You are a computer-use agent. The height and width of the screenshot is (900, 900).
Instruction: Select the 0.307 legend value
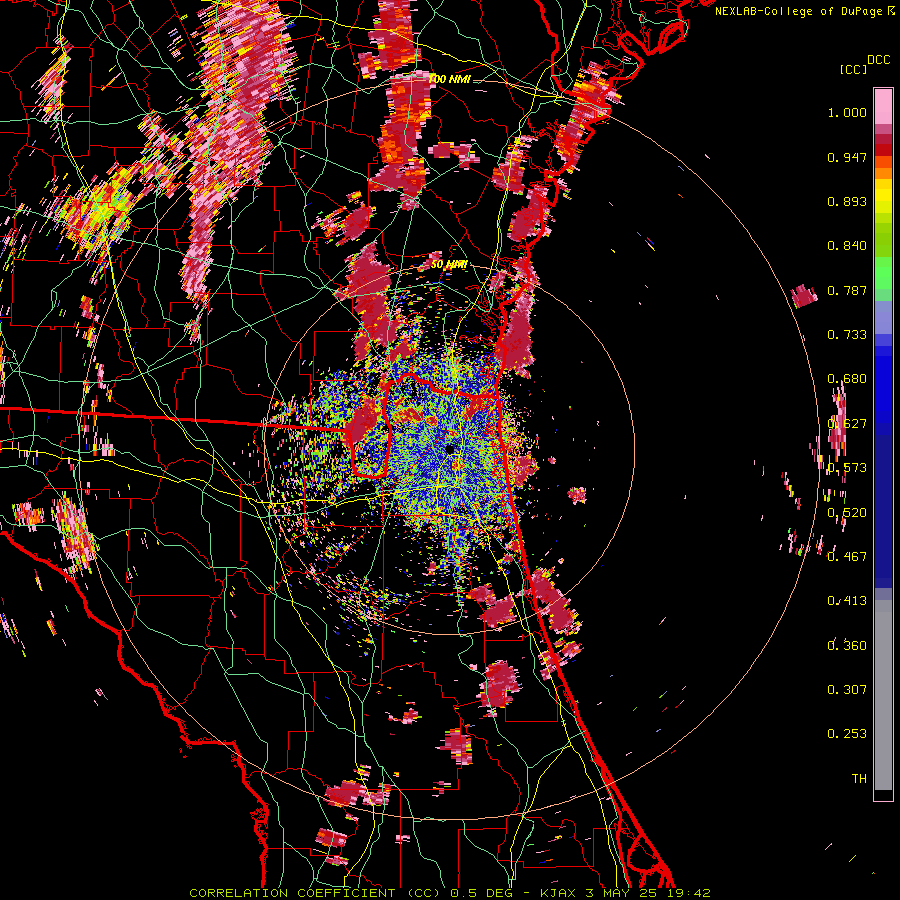(847, 689)
